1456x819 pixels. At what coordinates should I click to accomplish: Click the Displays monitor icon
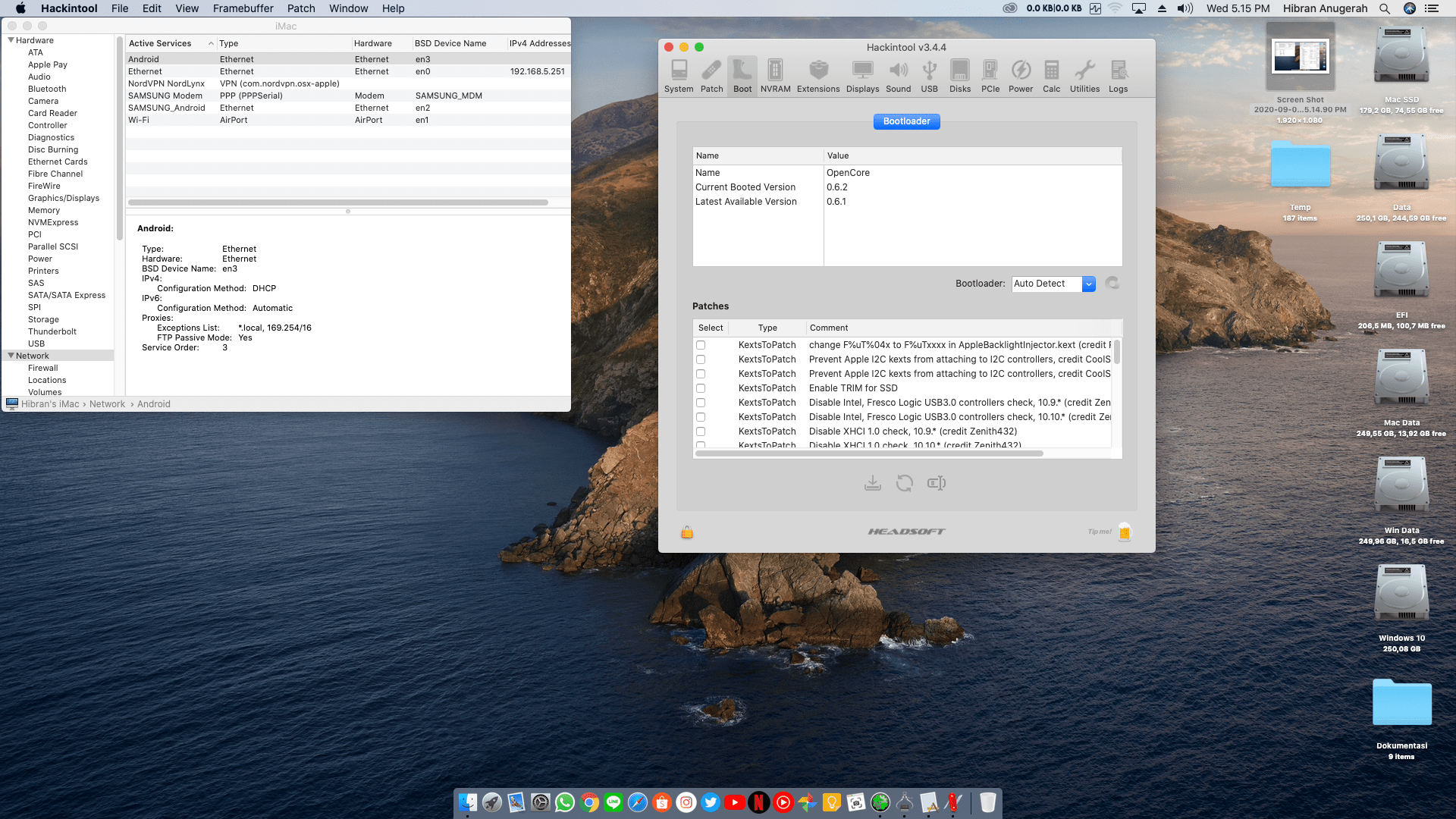point(862,76)
